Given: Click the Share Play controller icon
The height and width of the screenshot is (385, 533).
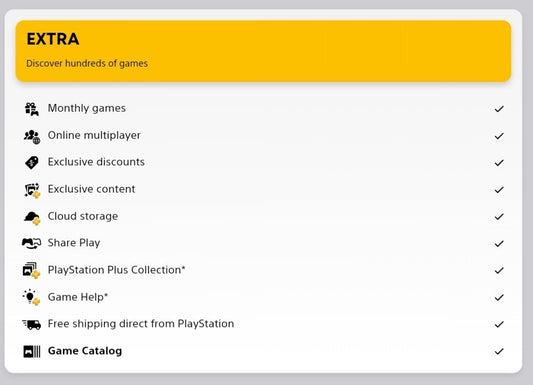Looking at the screenshot, I should pos(32,243).
